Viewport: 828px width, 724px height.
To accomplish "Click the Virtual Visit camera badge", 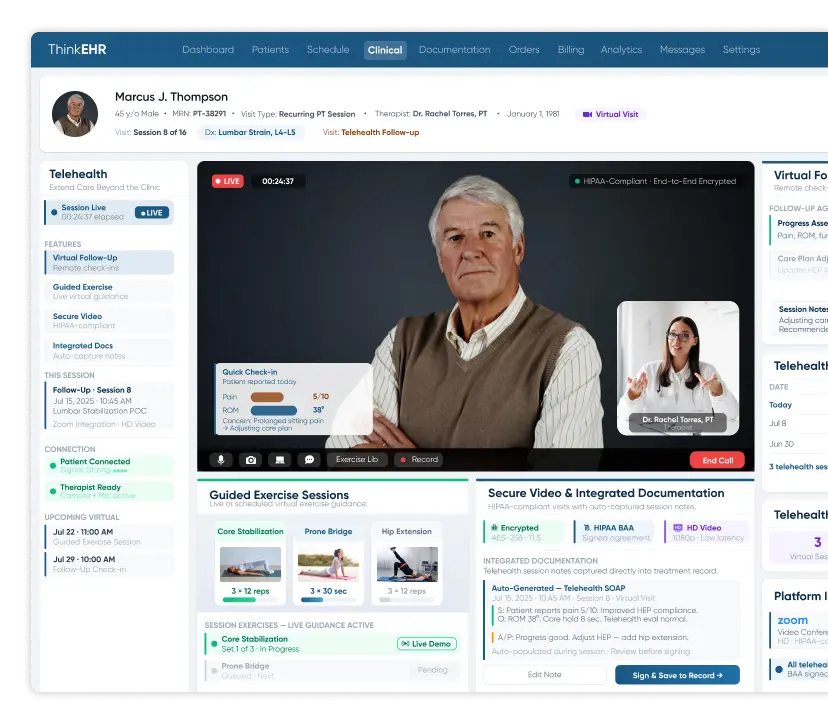I will pos(610,114).
